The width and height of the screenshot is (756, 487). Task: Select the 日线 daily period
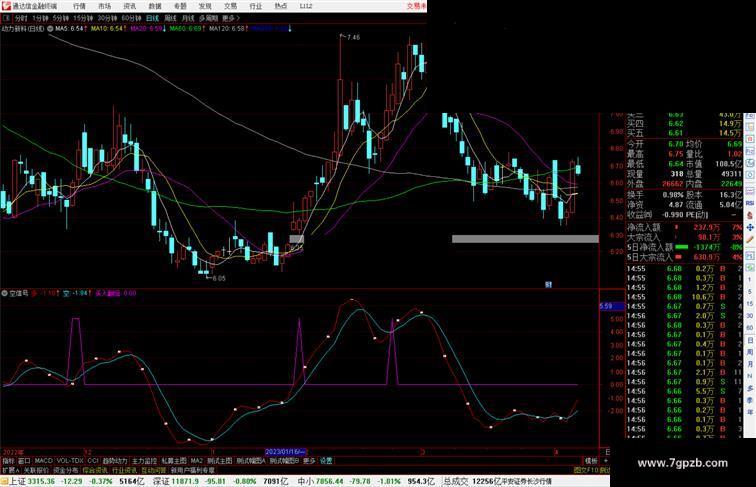[152, 18]
